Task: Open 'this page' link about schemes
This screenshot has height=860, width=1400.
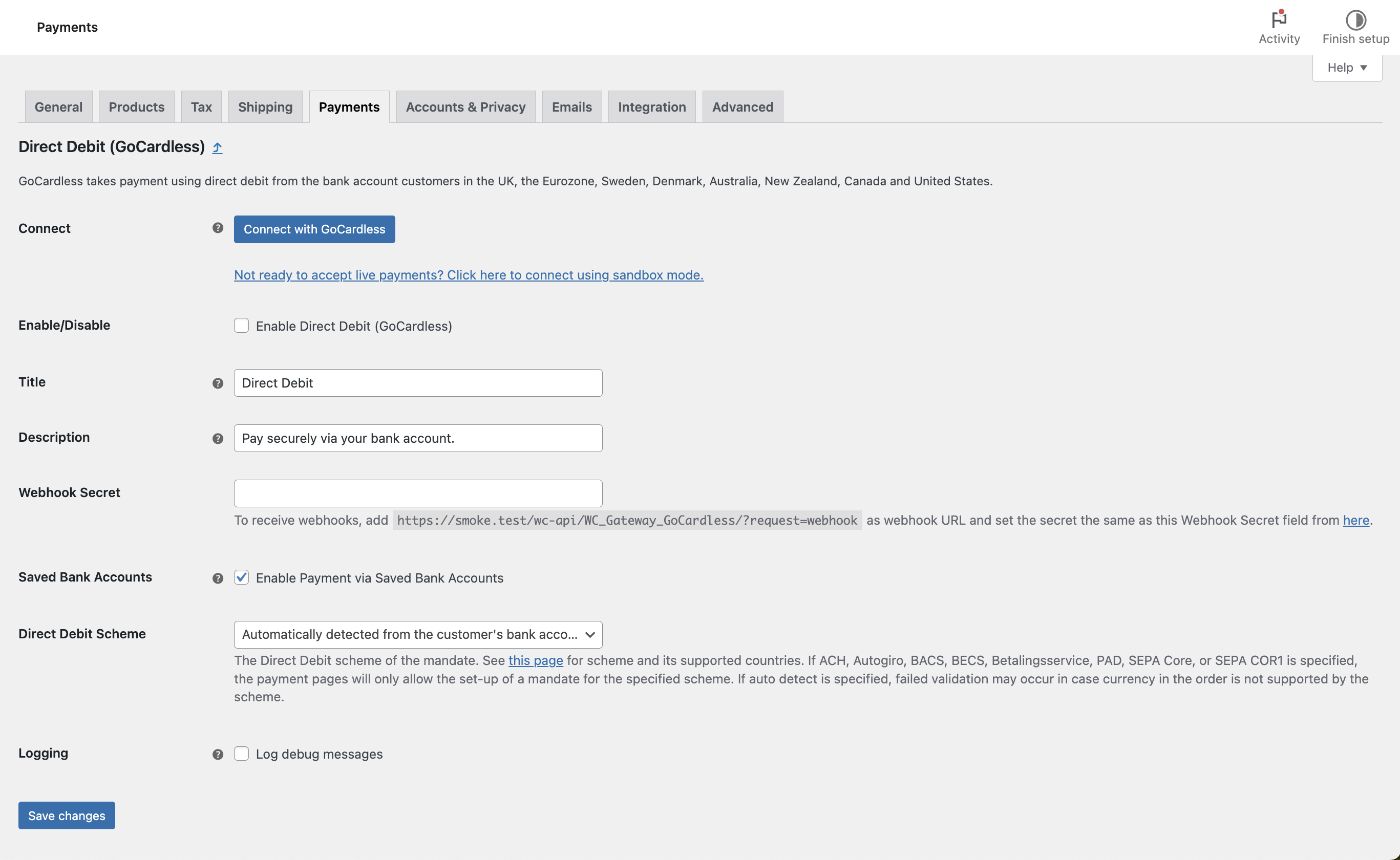Action: coord(535,660)
